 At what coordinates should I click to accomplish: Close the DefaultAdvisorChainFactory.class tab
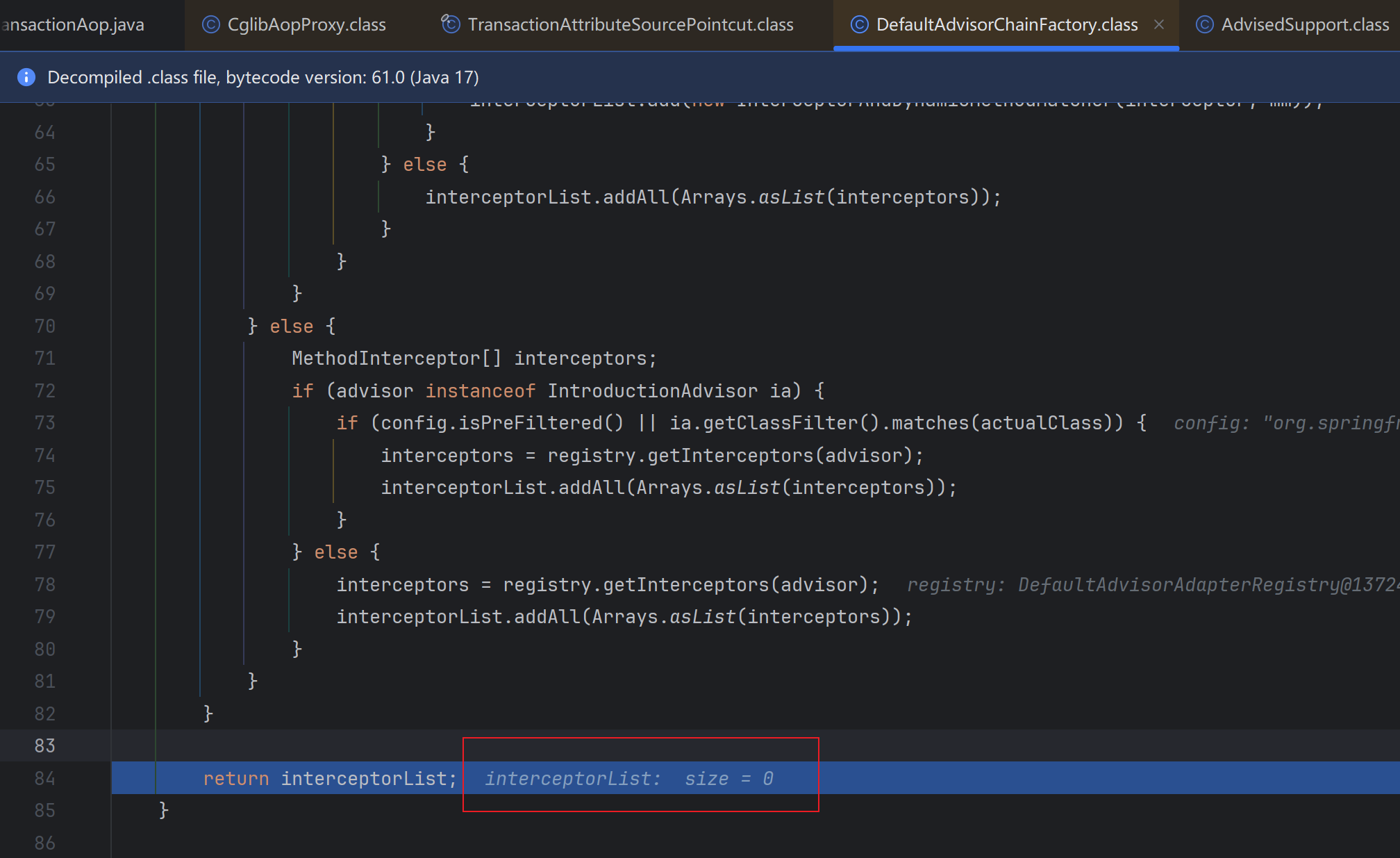point(1159,25)
